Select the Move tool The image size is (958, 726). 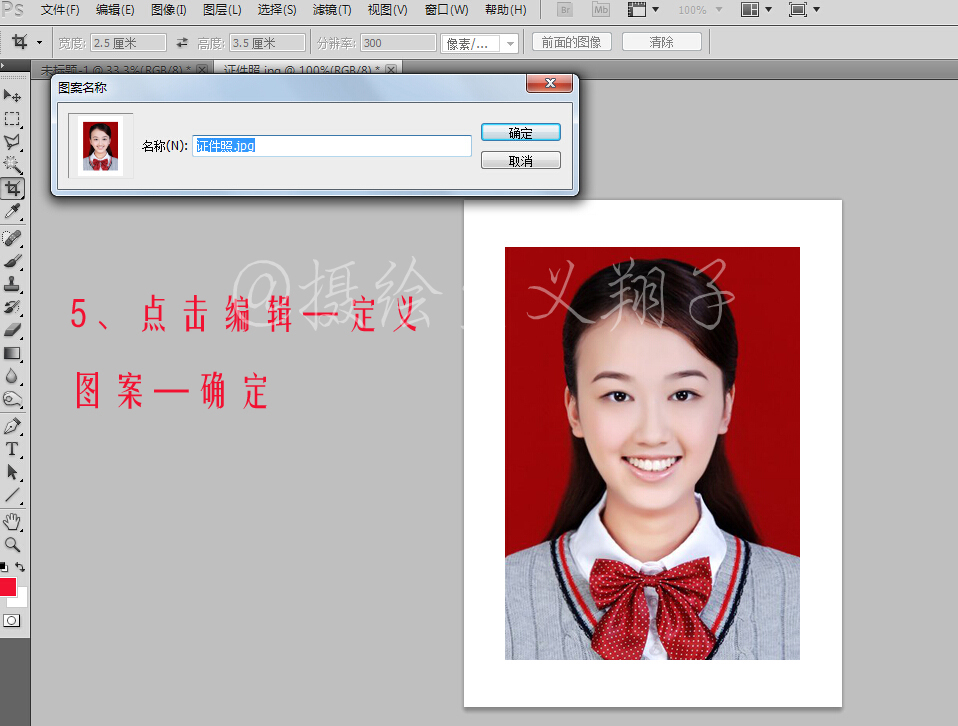pos(12,95)
